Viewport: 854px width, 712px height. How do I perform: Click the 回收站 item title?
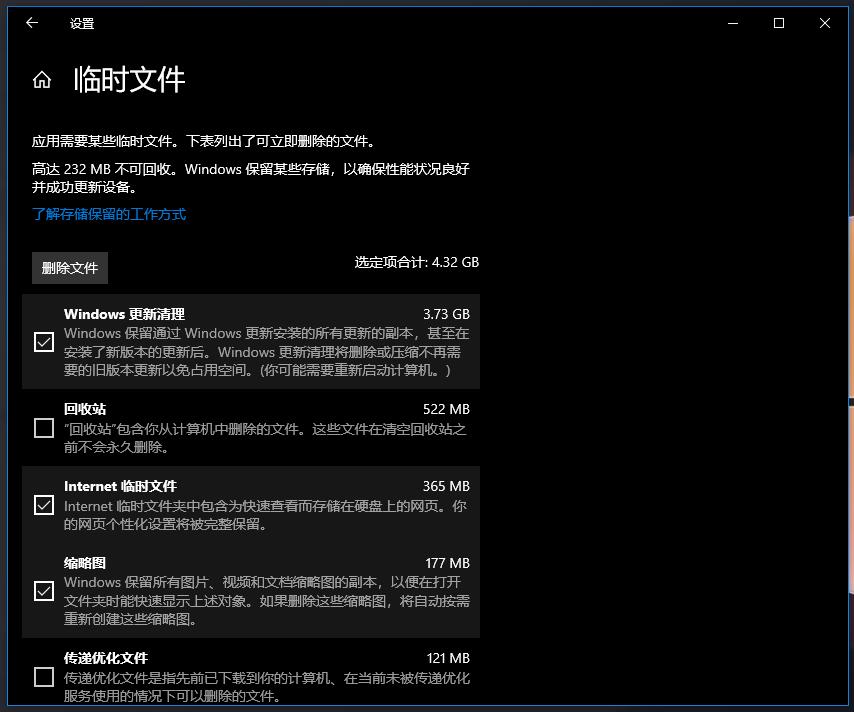(85, 409)
